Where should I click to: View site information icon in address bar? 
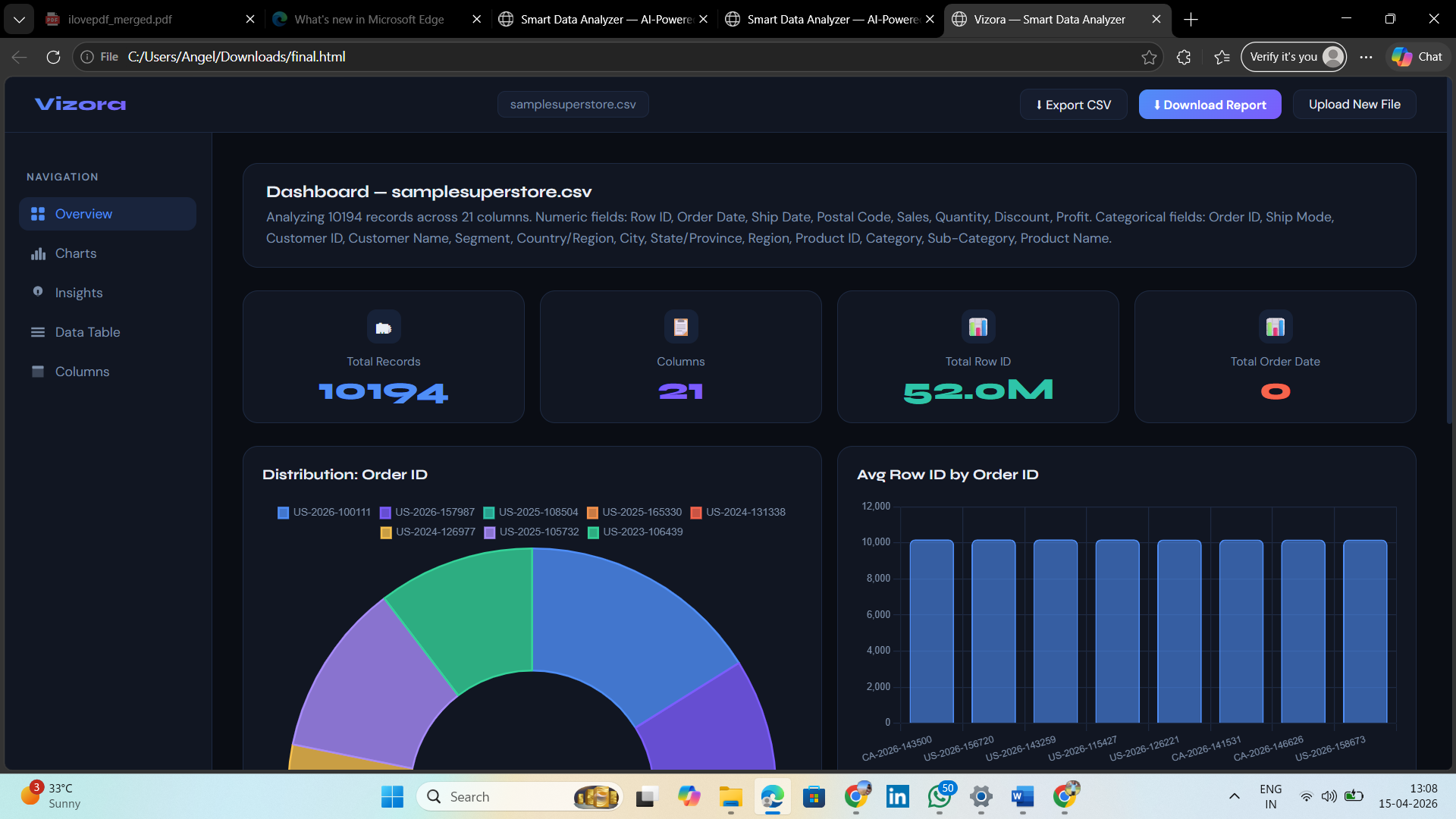[87, 57]
